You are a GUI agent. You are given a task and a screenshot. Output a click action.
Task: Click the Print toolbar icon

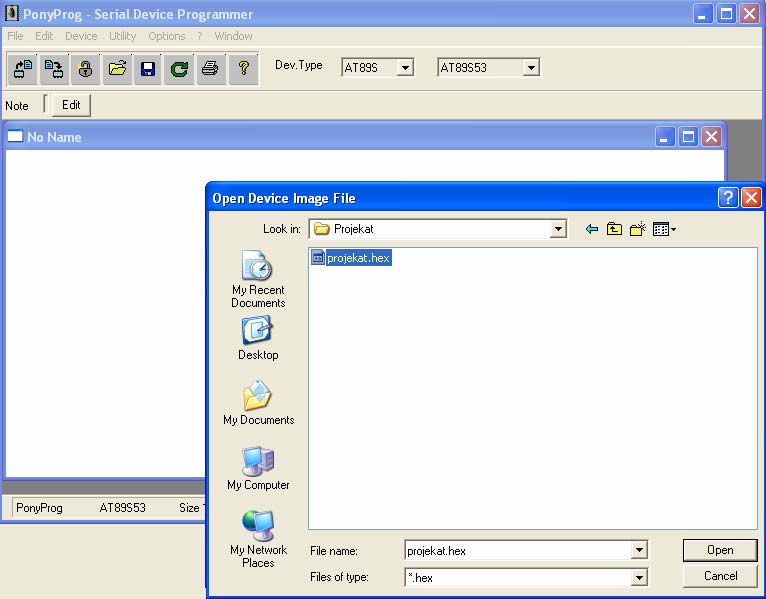[x=211, y=69]
